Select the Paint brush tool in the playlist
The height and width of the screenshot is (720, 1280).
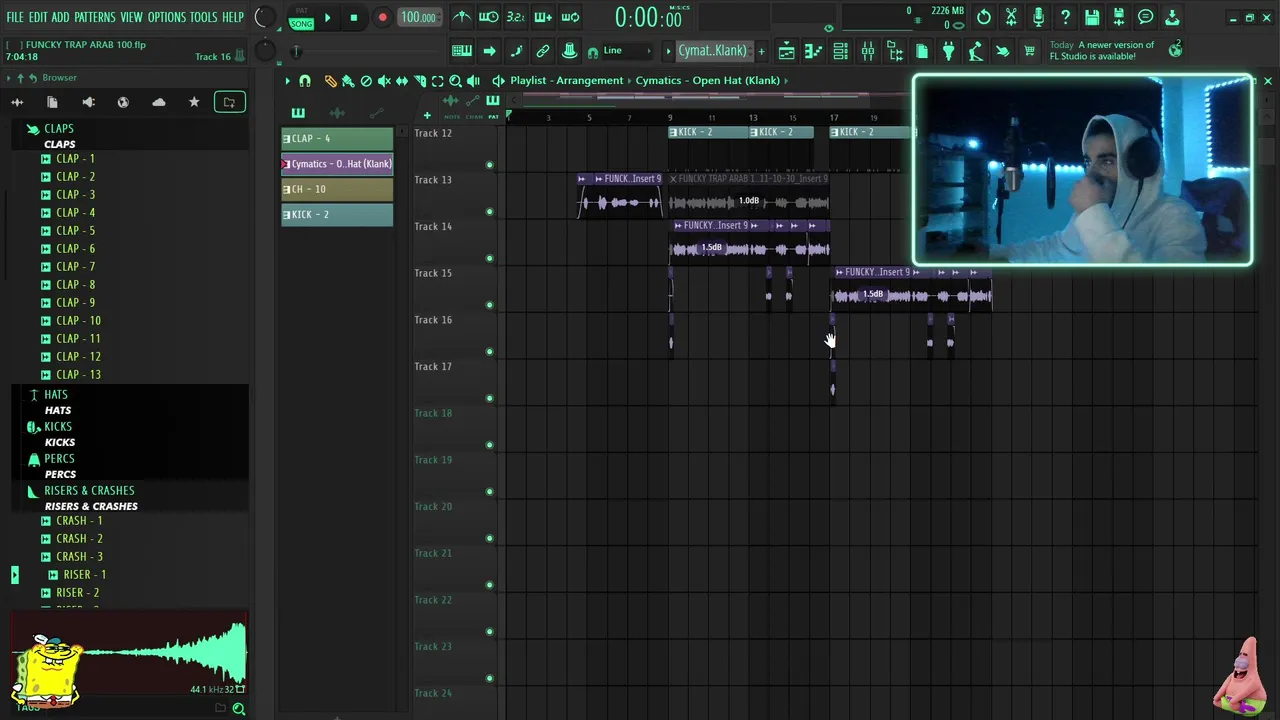[348, 81]
